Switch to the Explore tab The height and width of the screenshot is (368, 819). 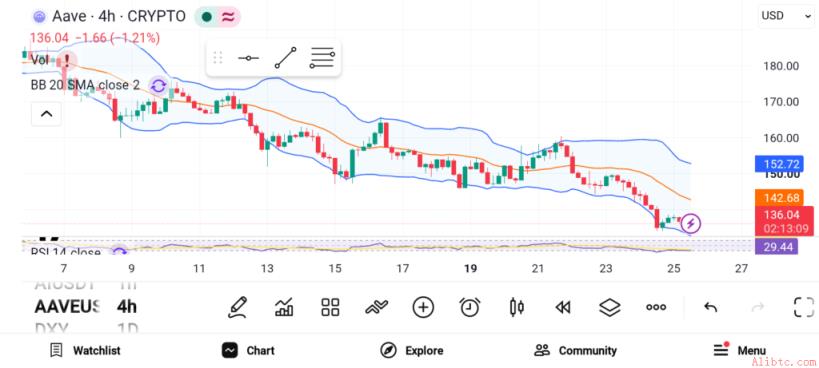pos(411,351)
